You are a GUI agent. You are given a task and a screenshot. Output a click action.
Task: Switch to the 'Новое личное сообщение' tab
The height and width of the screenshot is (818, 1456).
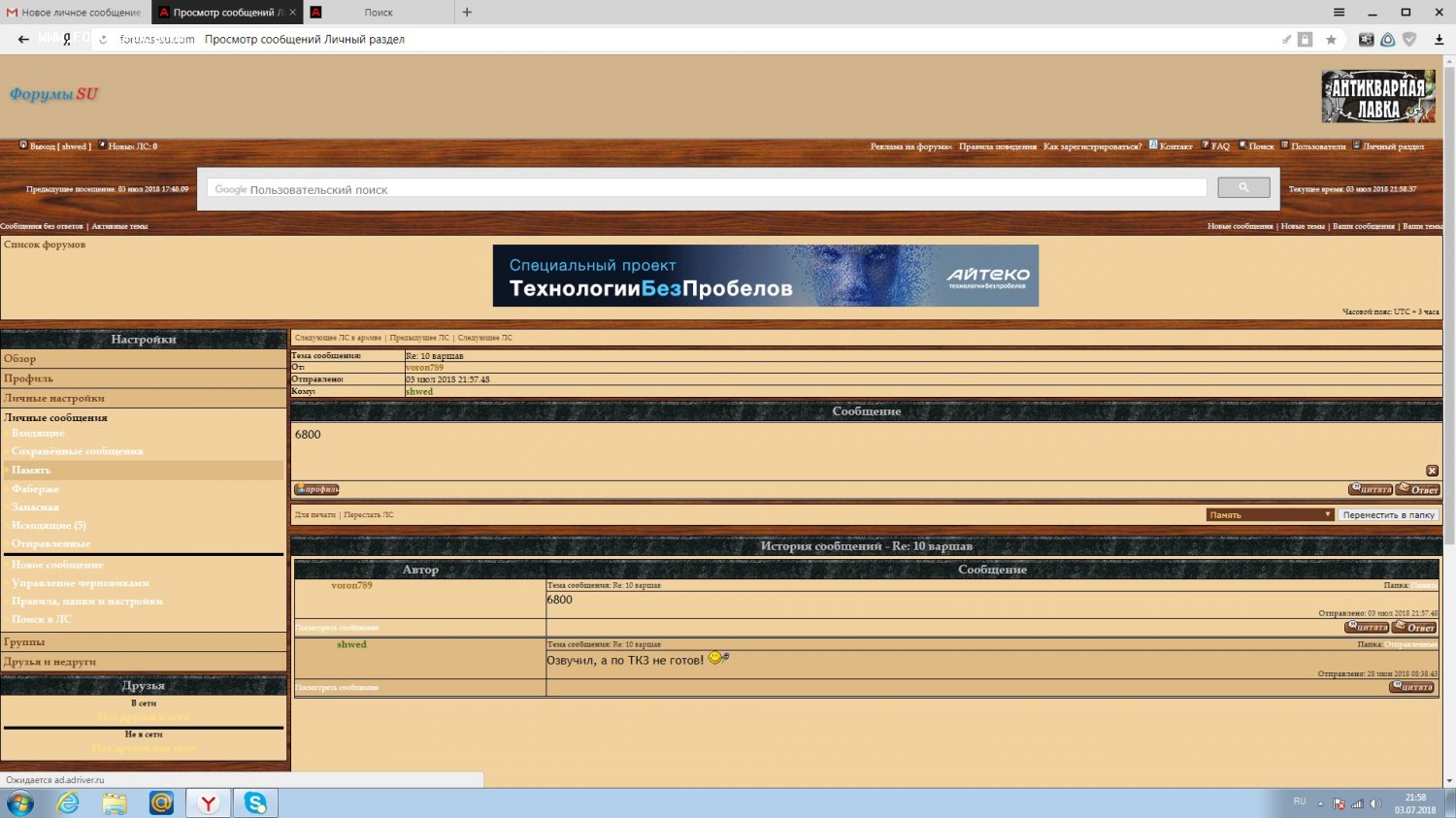pos(75,13)
